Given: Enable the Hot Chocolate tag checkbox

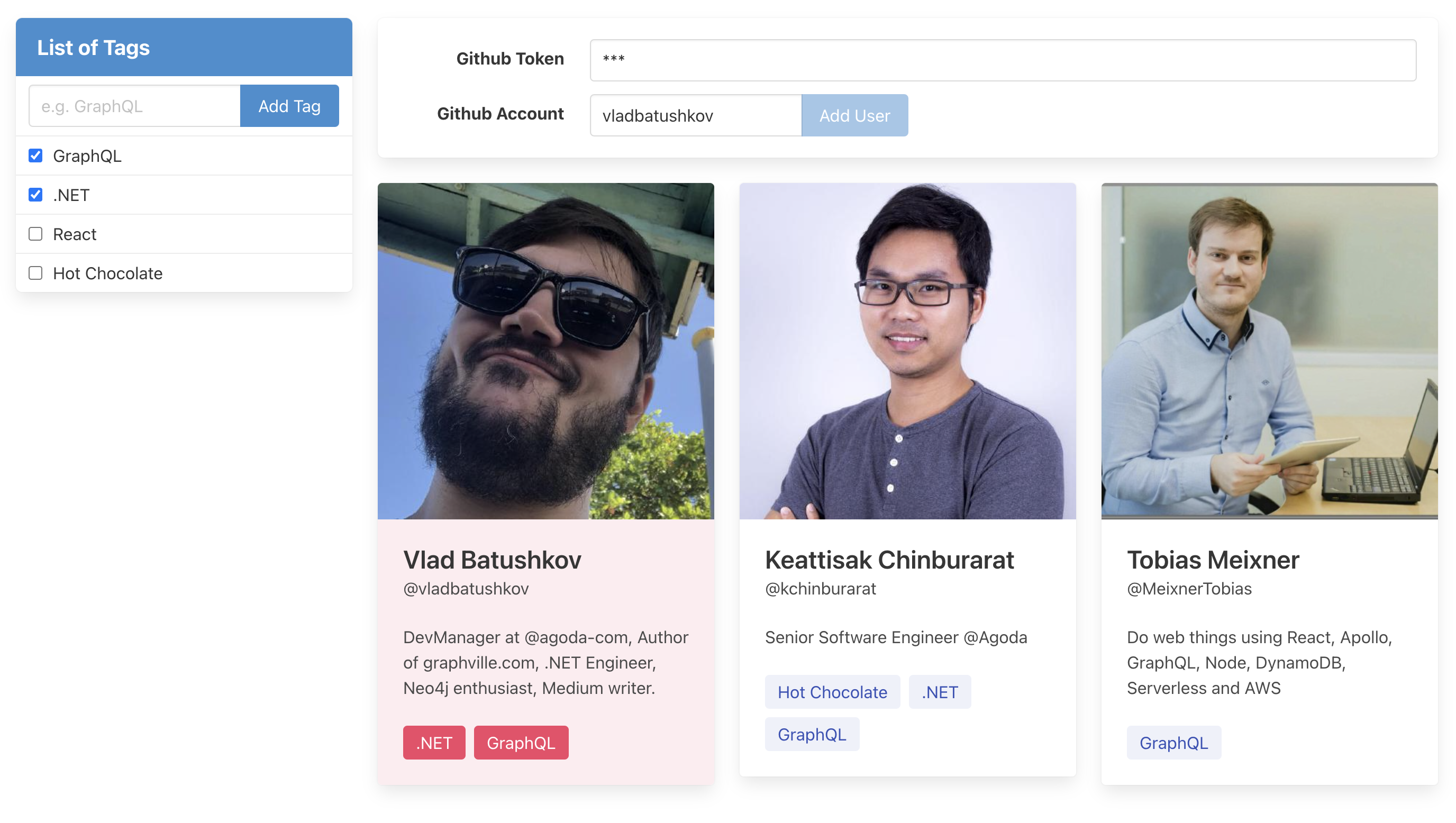Looking at the screenshot, I should pyautogui.click(x=35, y=273).
